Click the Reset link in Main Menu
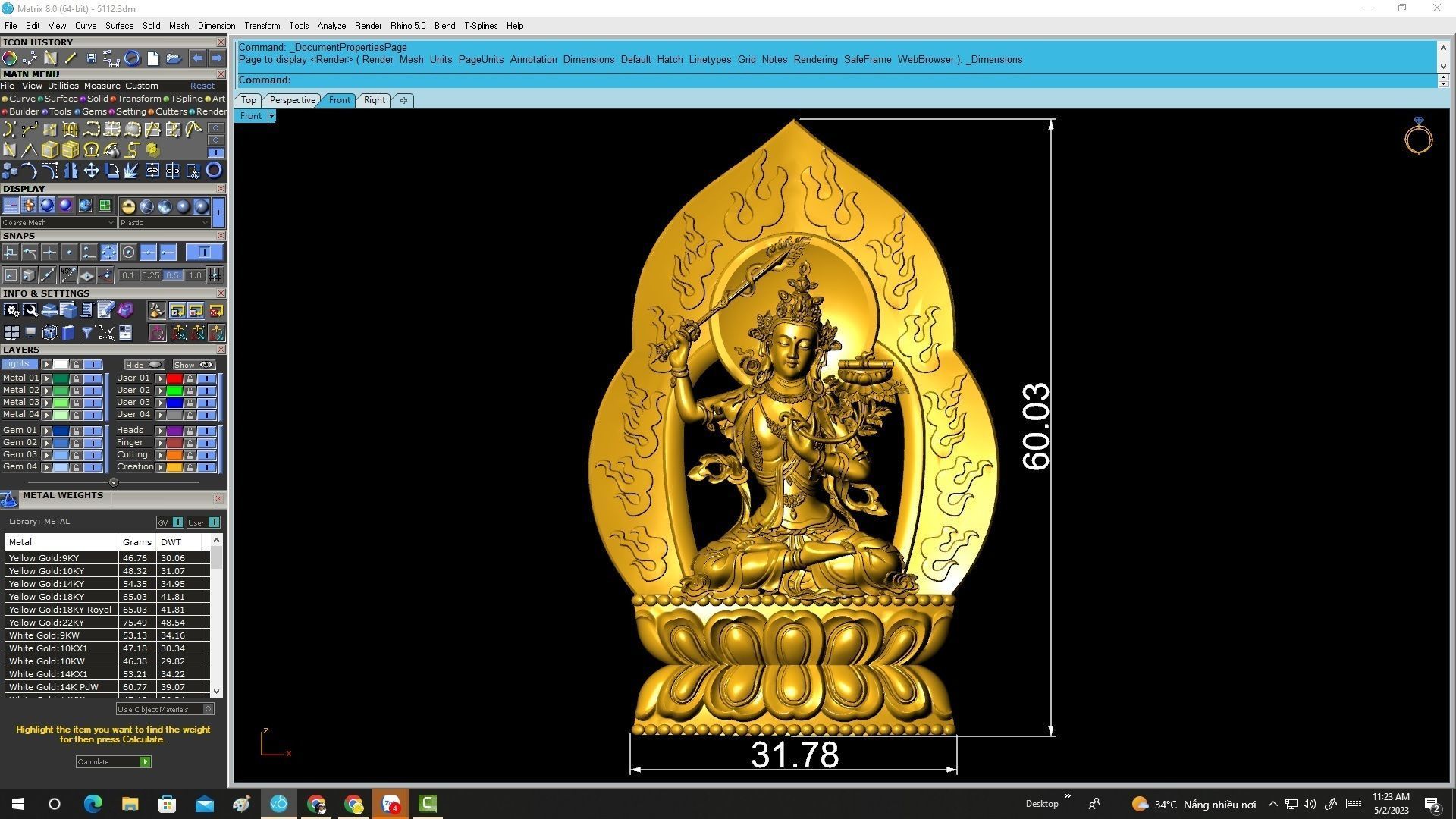The height and width of the screenshot is (819, 1456). pos(202,86)
